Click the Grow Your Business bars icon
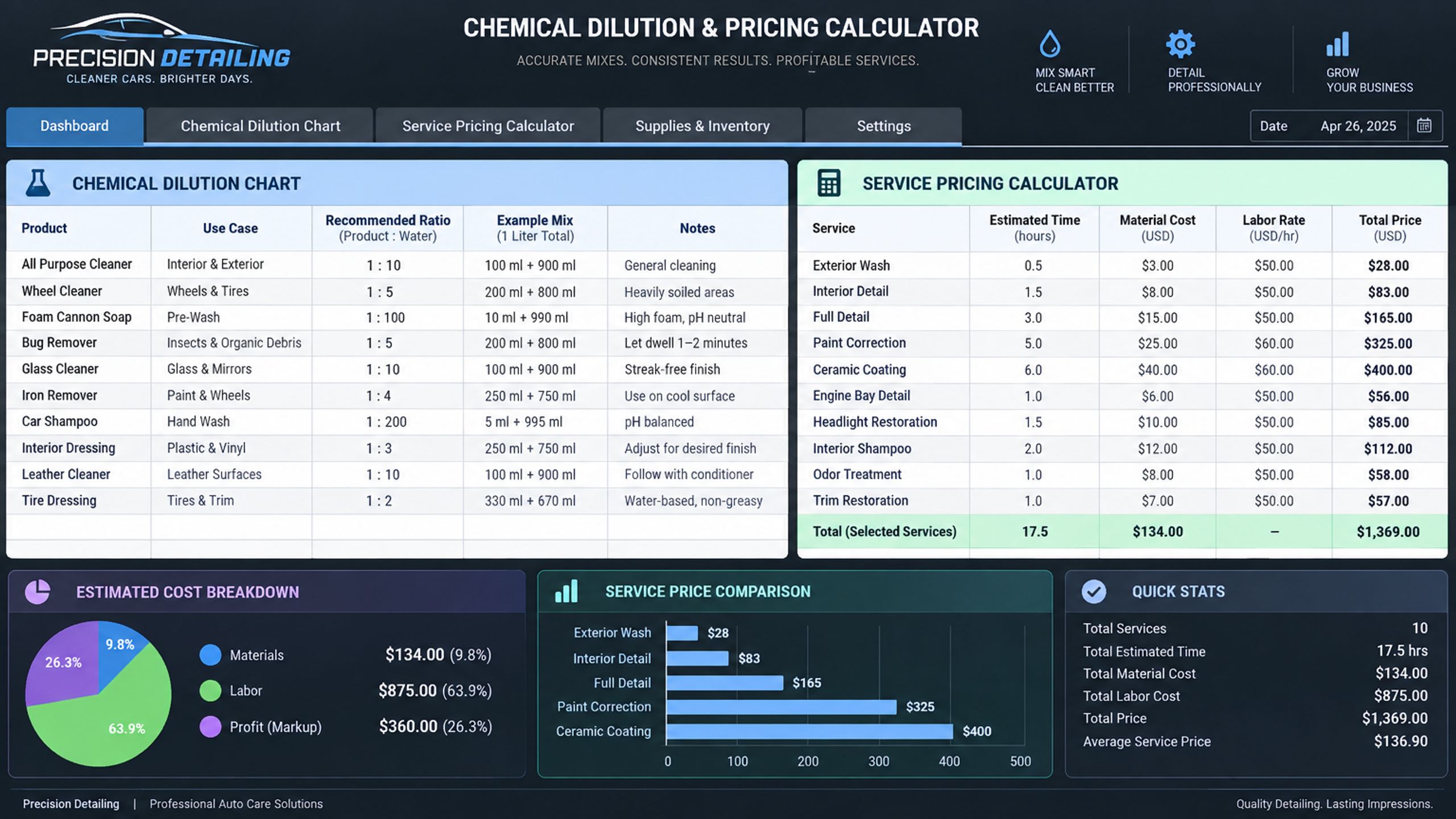Screen dimensions: 1456x819 click(x=1338, y=44)
